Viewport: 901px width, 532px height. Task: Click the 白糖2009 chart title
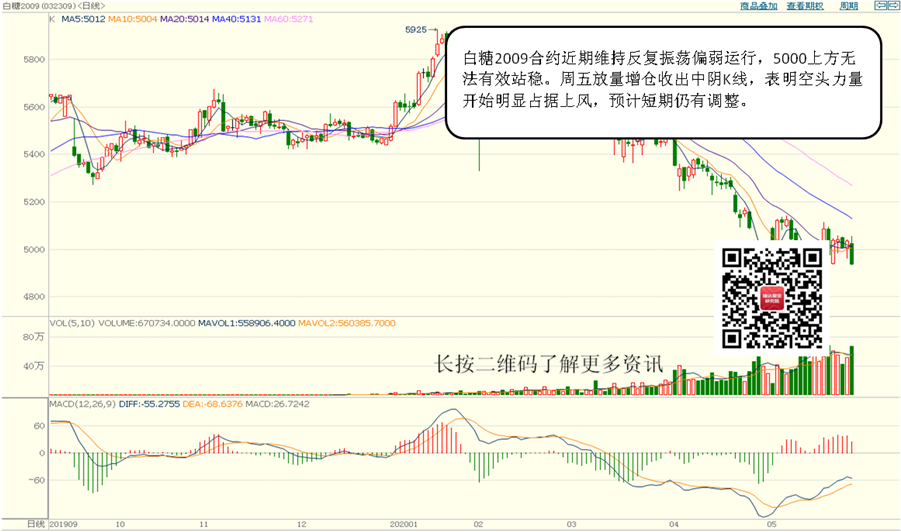pos(24,6)
